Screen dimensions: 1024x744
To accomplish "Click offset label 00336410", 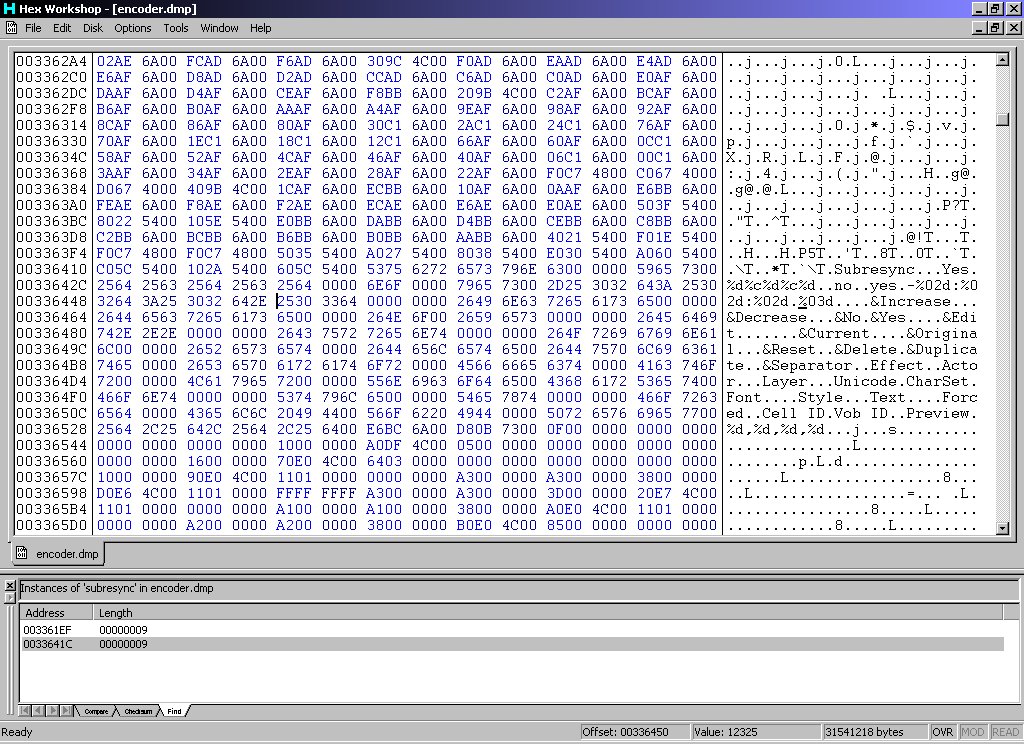I will pyautogui.click(x=52, y=269).
